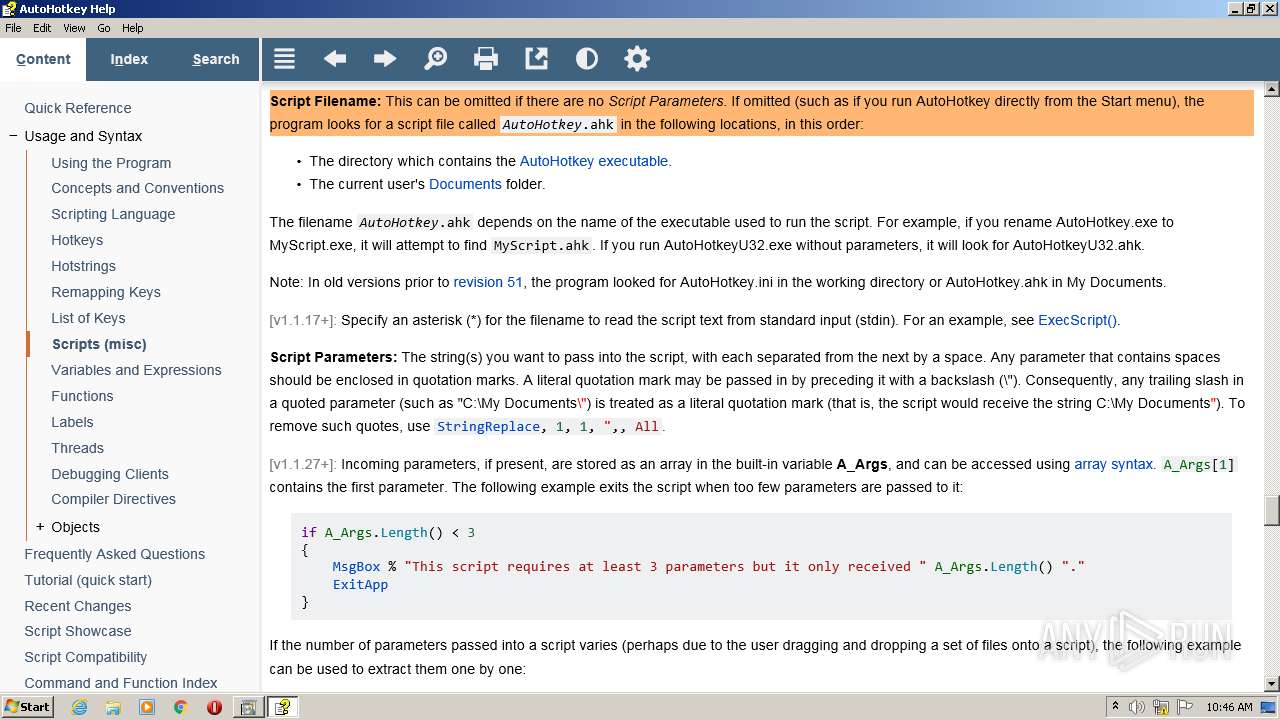
Task: Open Tutorial (quick start)
Action: point(88,580)
